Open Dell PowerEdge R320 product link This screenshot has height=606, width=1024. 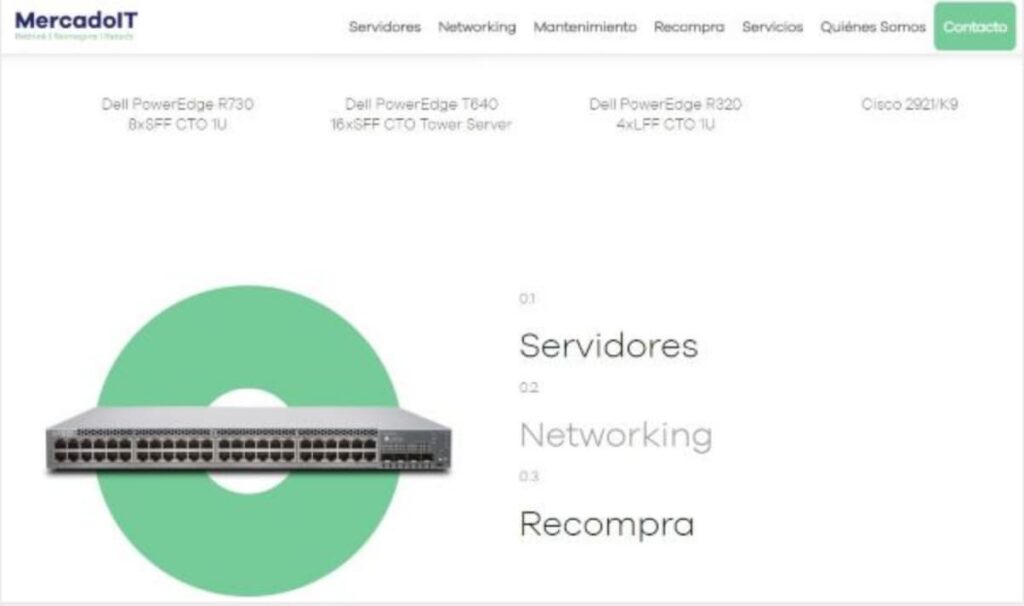click(x=665, y=114)
